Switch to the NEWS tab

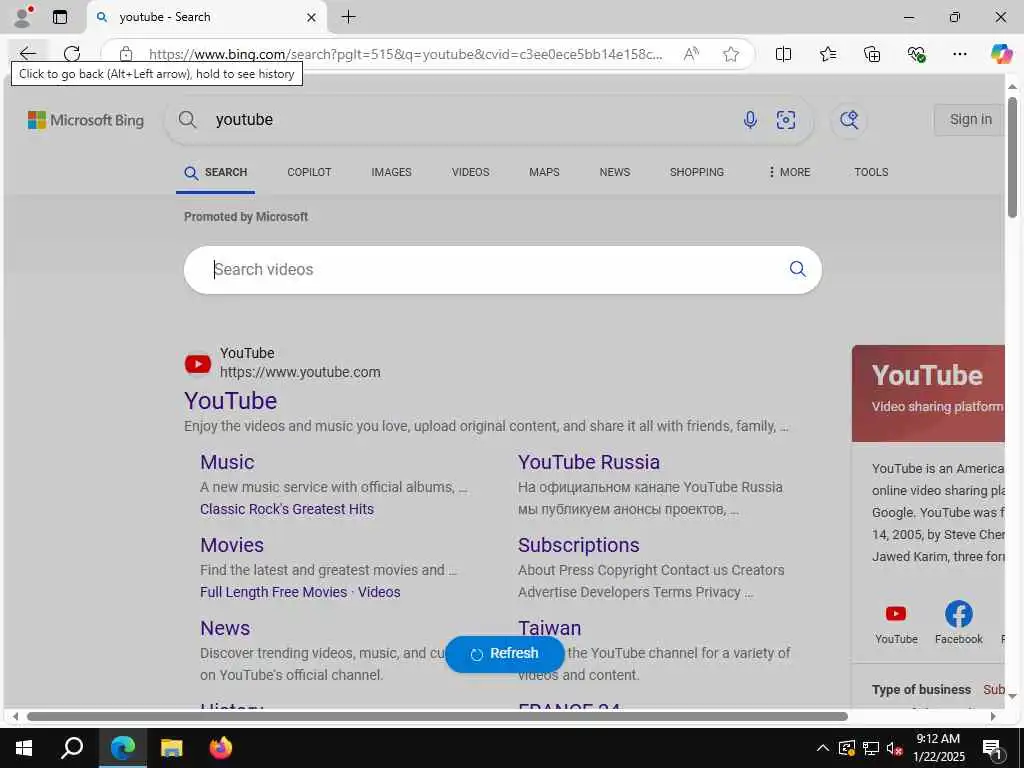615,172
